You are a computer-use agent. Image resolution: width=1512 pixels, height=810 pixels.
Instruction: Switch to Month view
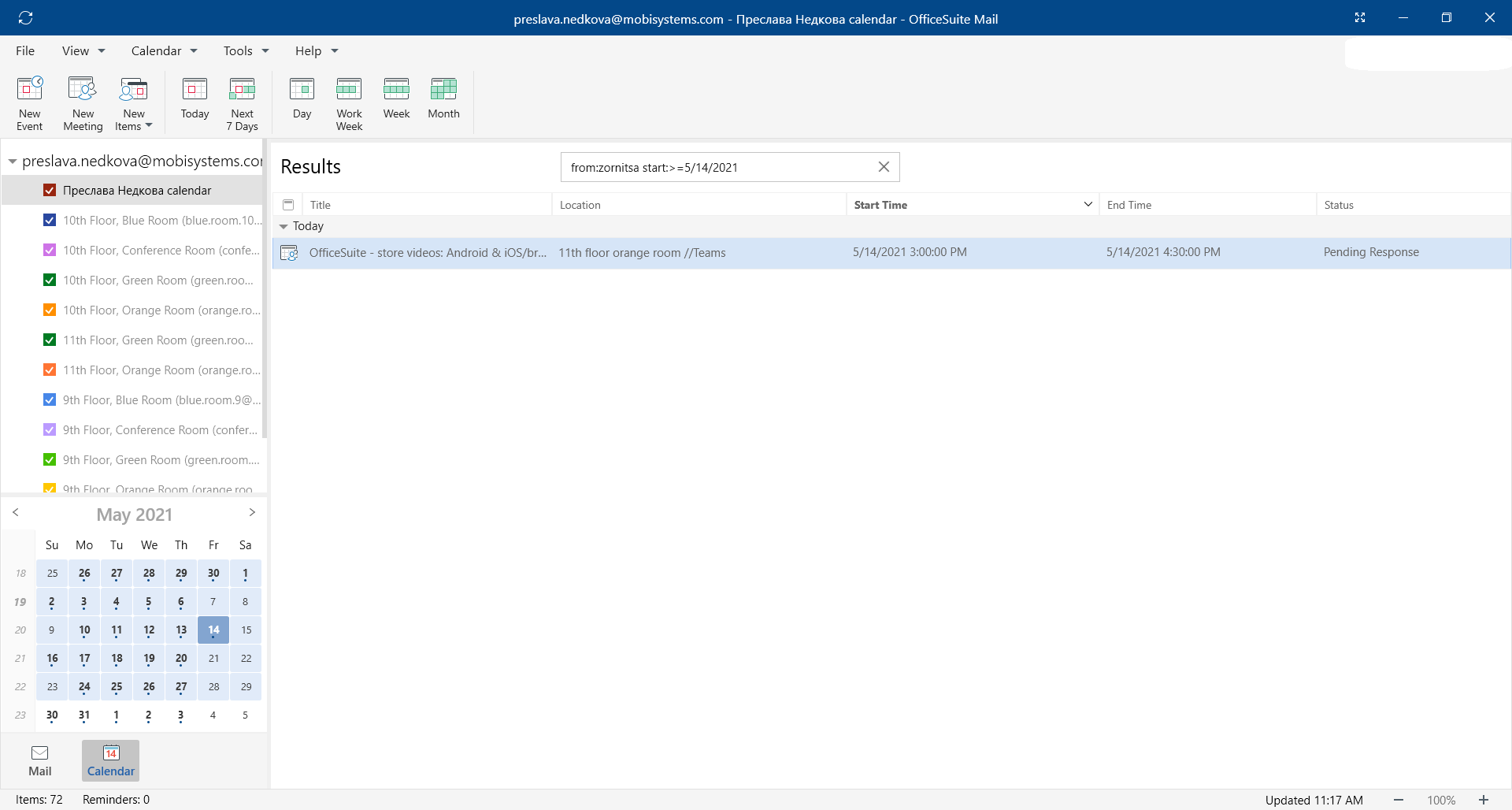pyautogui.click(x=443, y=98)
